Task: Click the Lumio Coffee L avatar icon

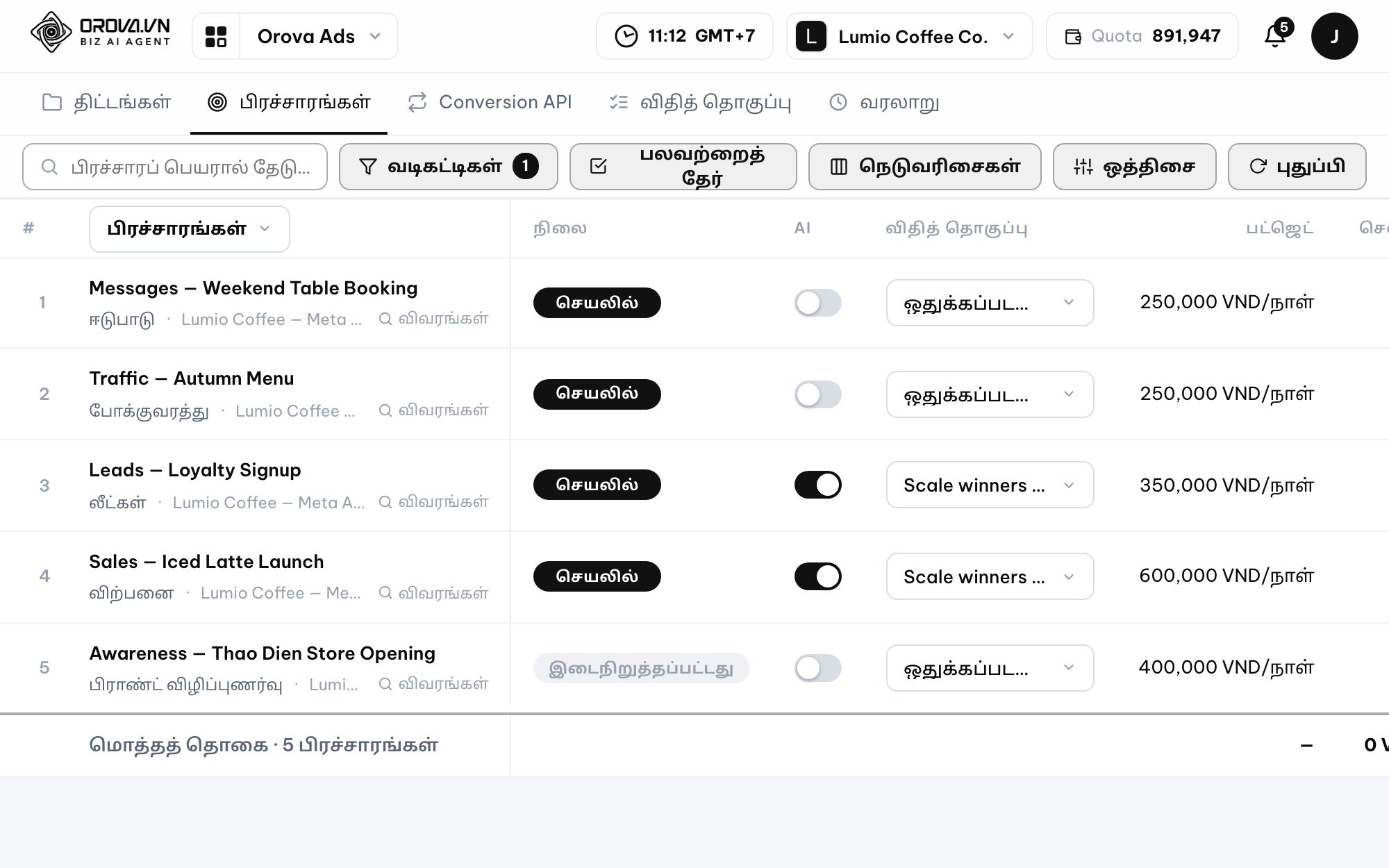Action: pyautogui.click(x=810, y=36)
